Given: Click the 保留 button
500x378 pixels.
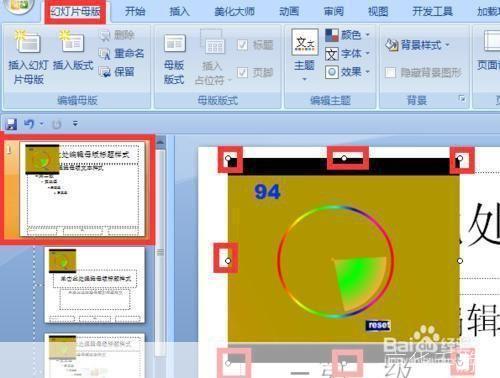Looking at the screenshot, I should point(117,72).
